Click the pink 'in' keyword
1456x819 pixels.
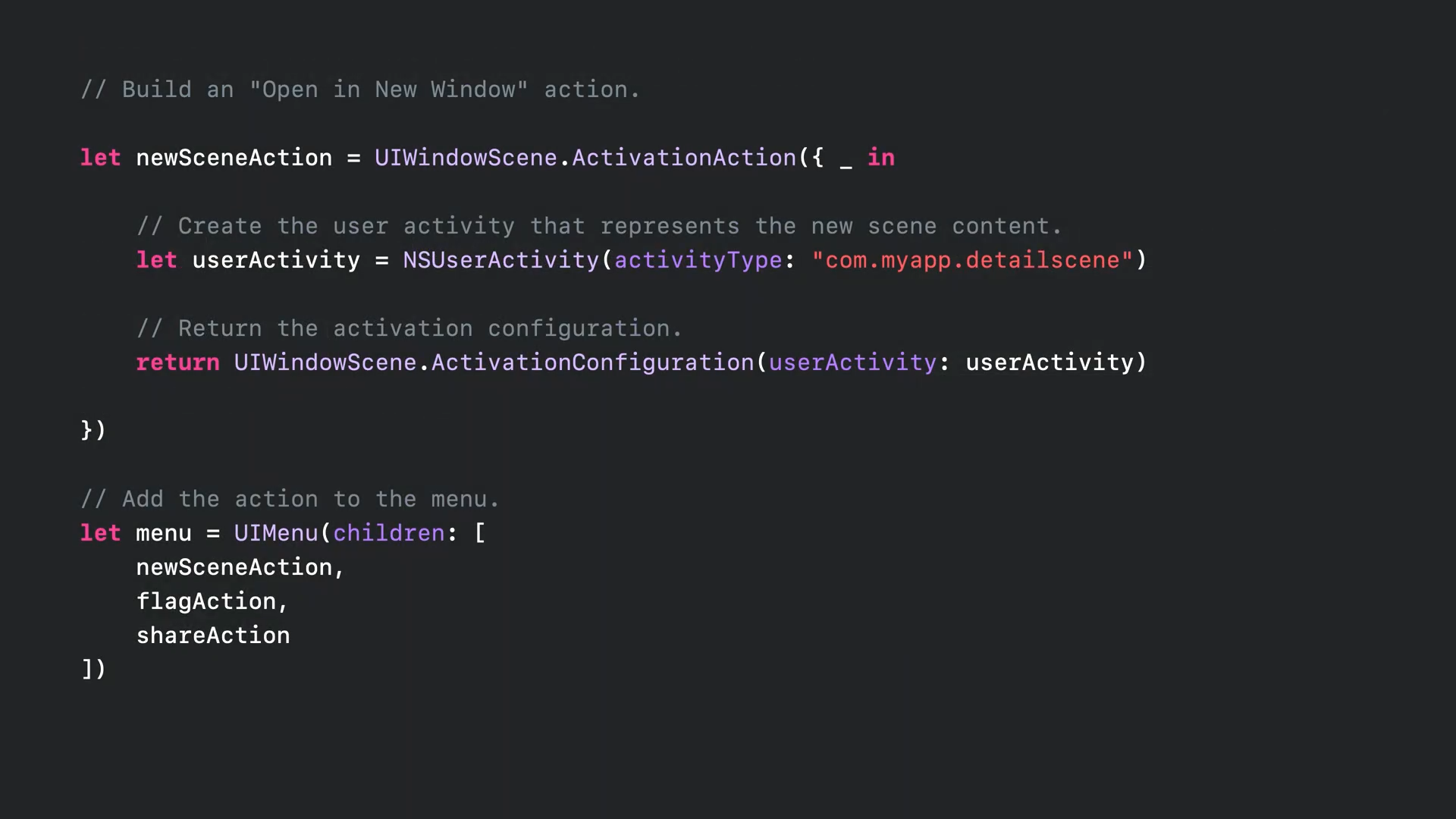pos(880,157)
